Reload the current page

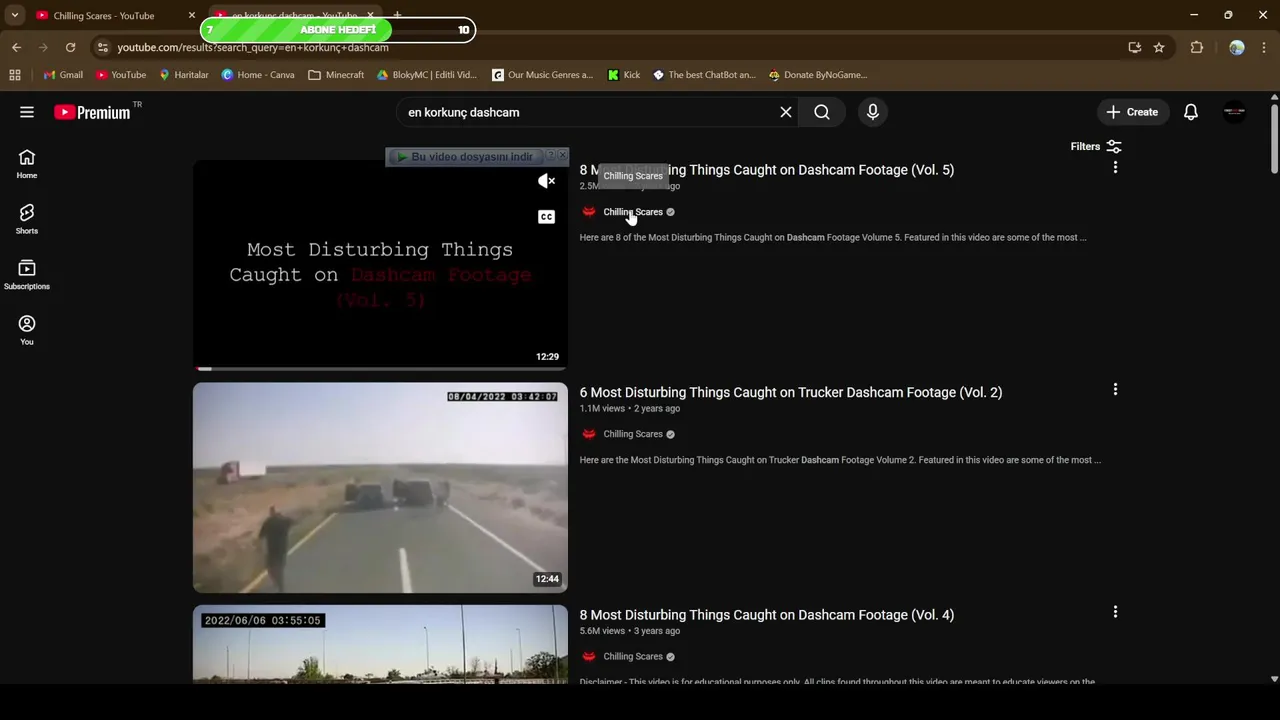[70, 47]
